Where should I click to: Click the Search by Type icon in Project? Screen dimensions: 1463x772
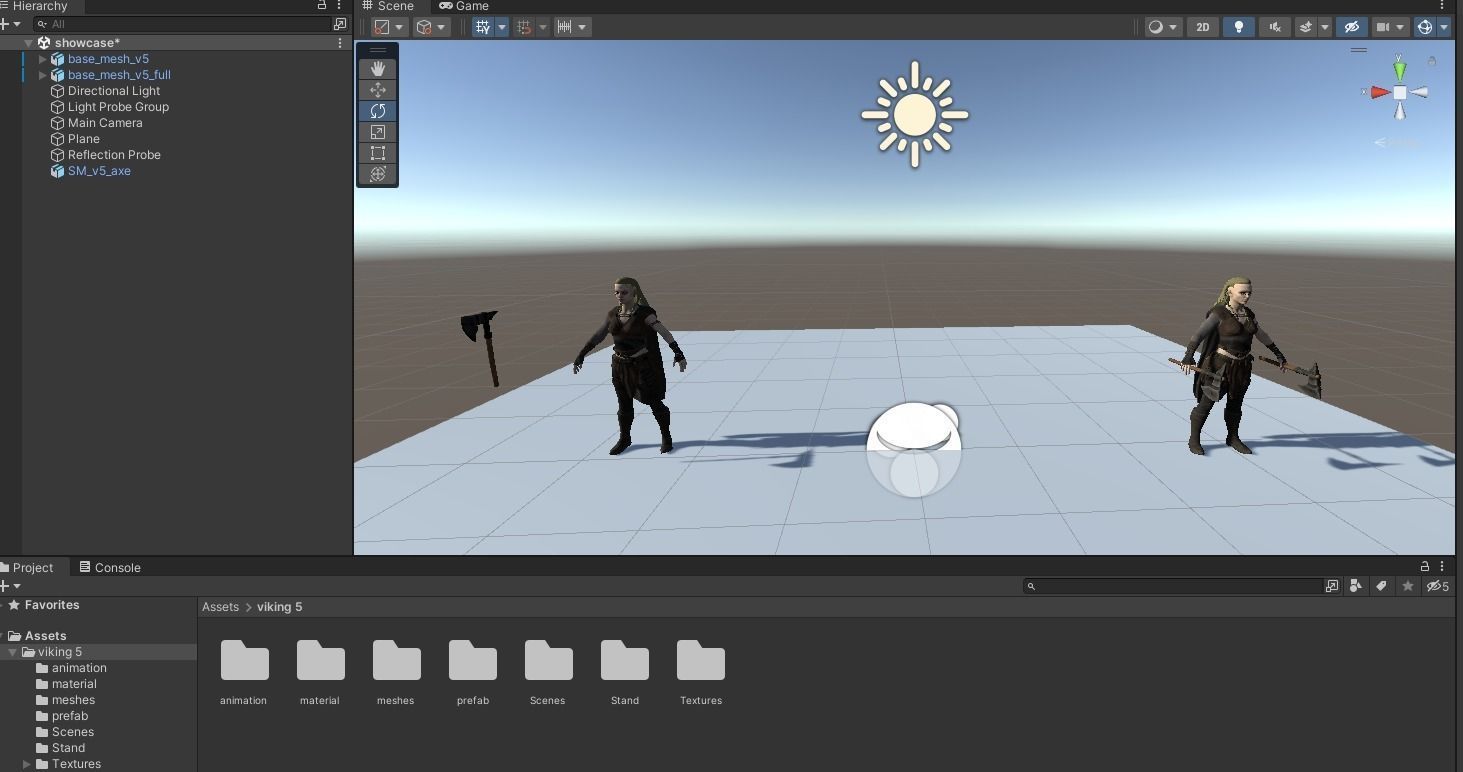[1356, 586]
